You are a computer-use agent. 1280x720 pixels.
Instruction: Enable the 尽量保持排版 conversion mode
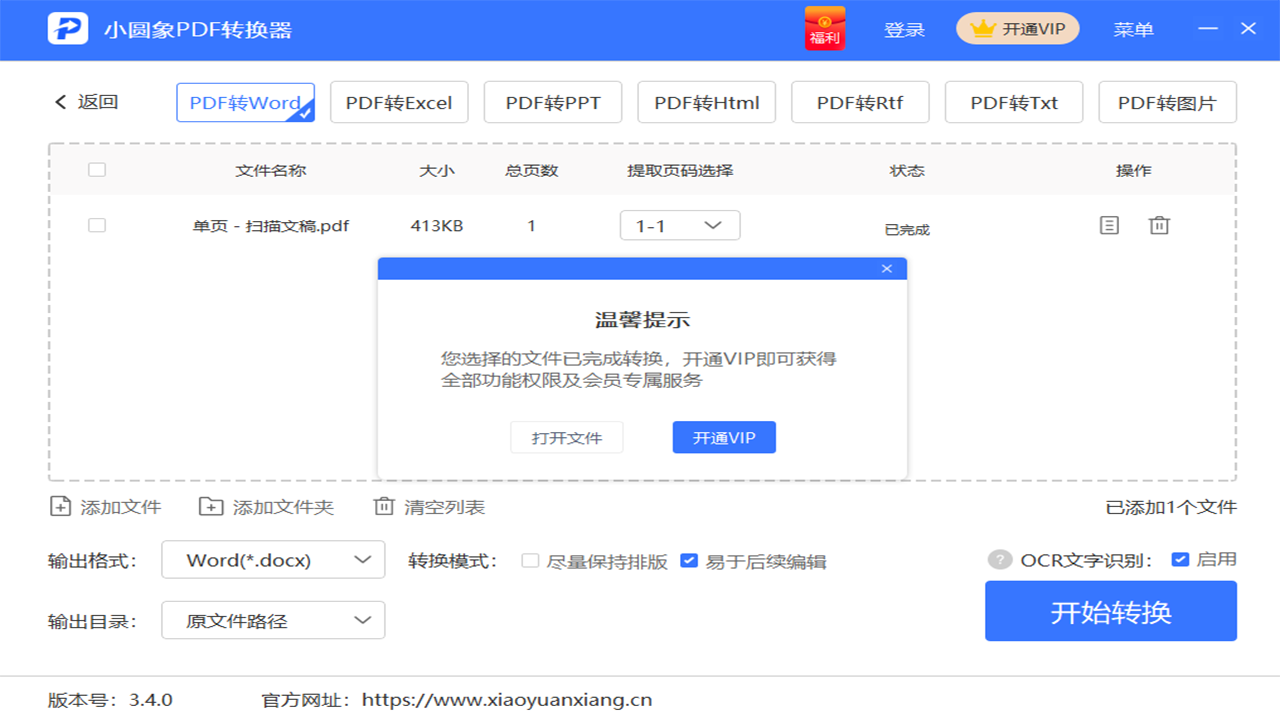click(x=530, y=561)
